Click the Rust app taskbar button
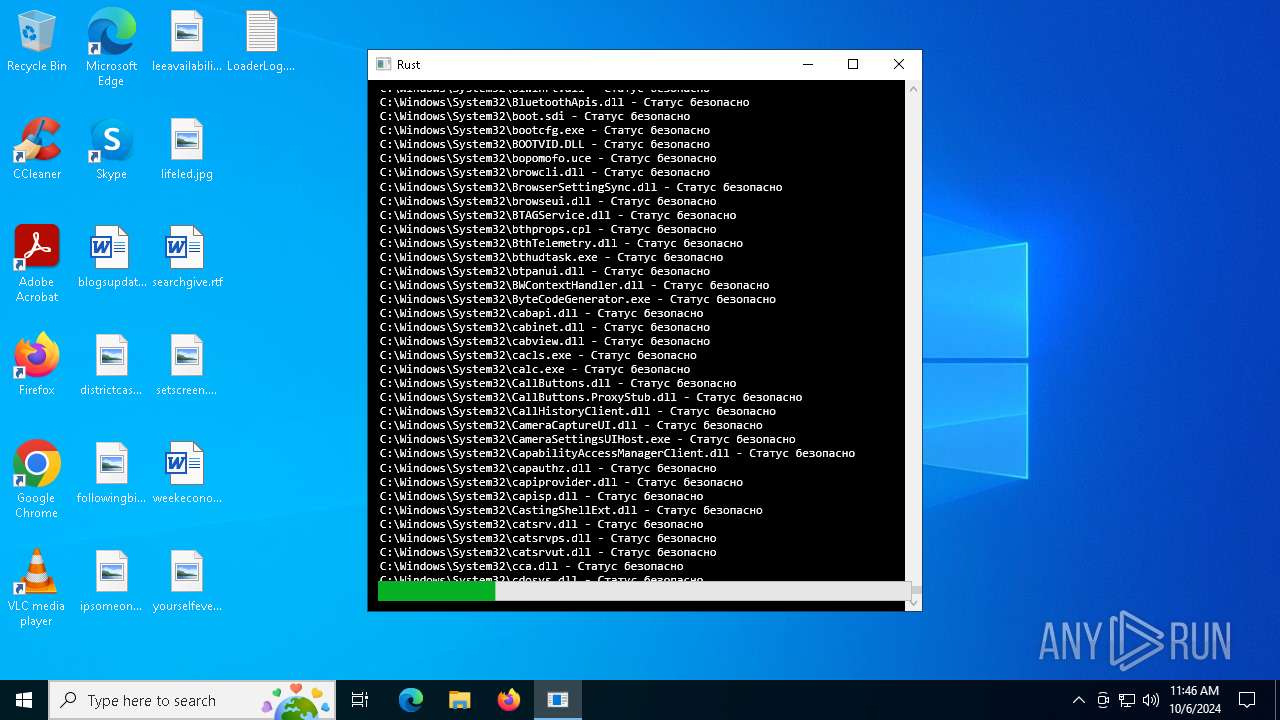This screenshot has height=720, width=1280. [x=558, y=700]
